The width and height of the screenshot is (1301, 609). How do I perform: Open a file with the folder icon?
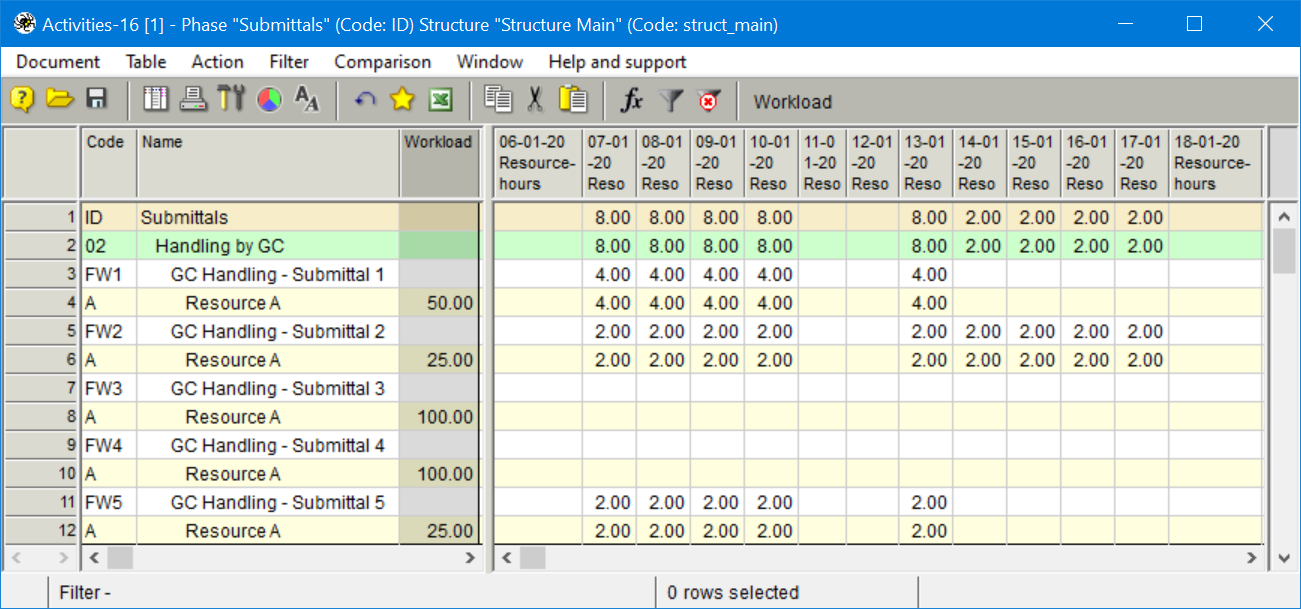(60, 99)
